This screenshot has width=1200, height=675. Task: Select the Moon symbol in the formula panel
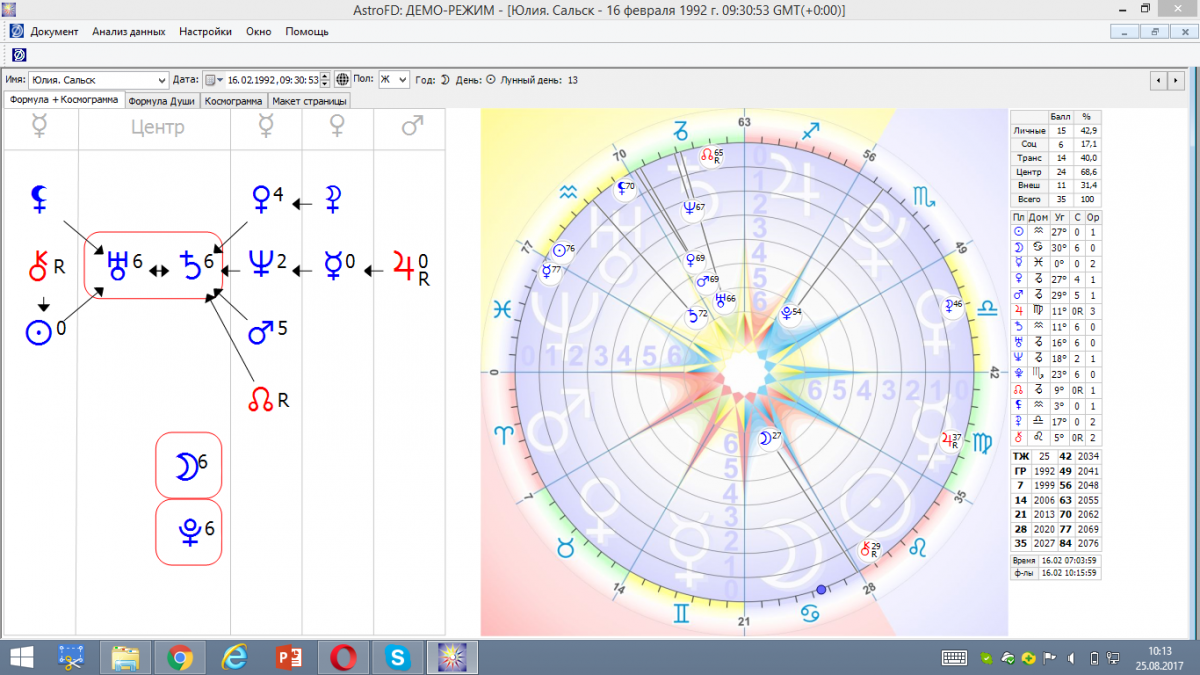tap(186, 466)
